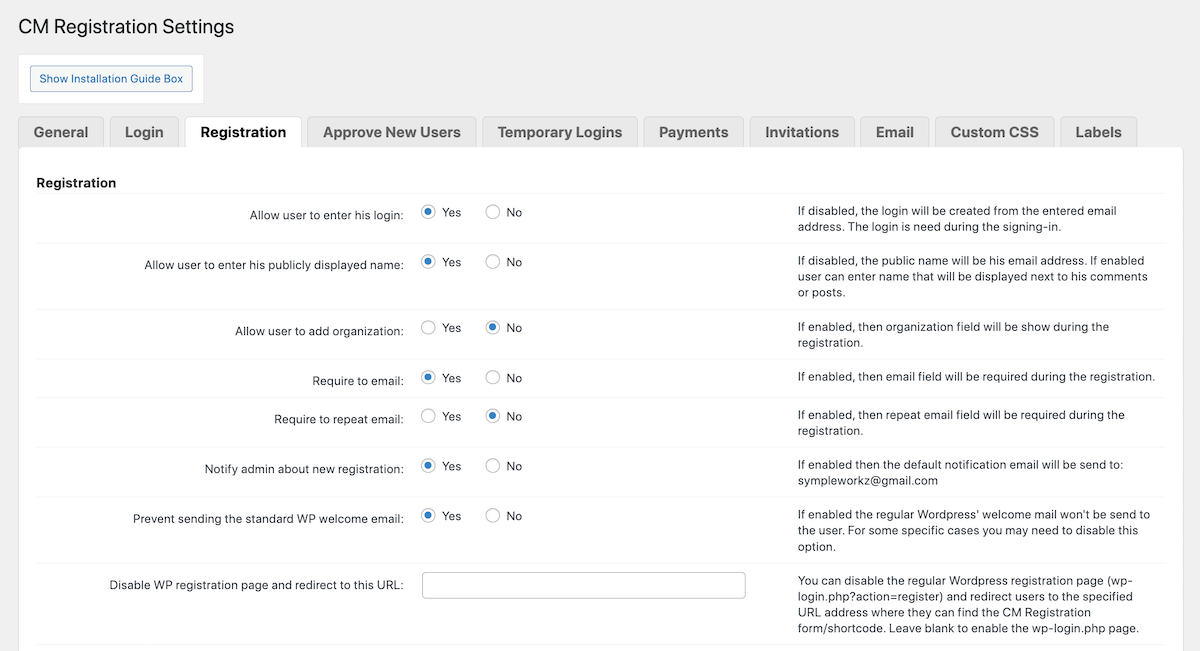Switch to the General tab

[x=61, y=132]
